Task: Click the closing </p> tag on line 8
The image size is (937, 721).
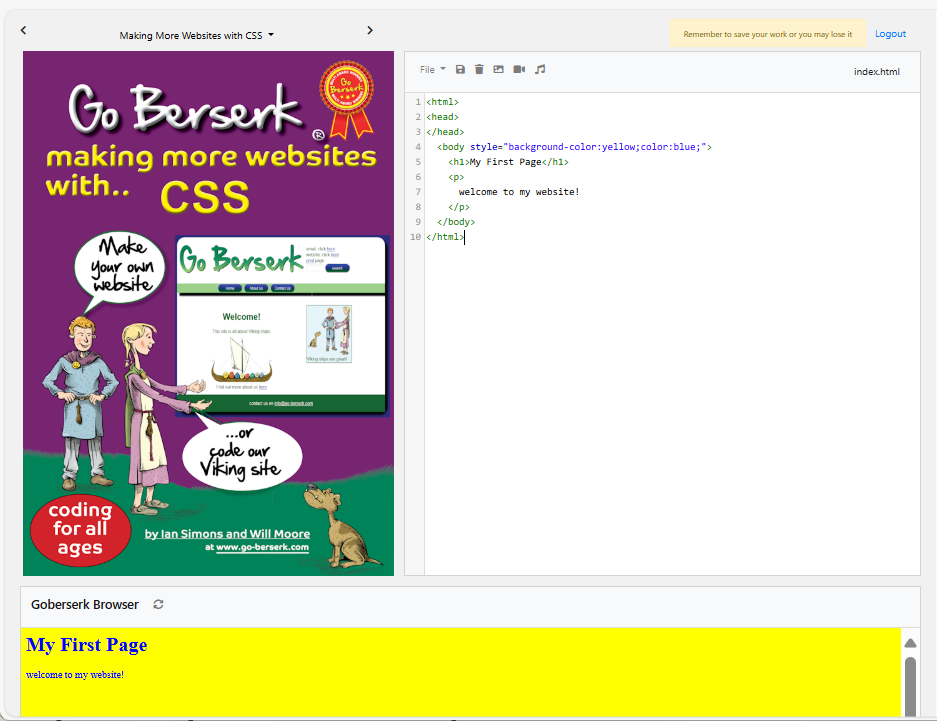Action: [x=459, y=207]
